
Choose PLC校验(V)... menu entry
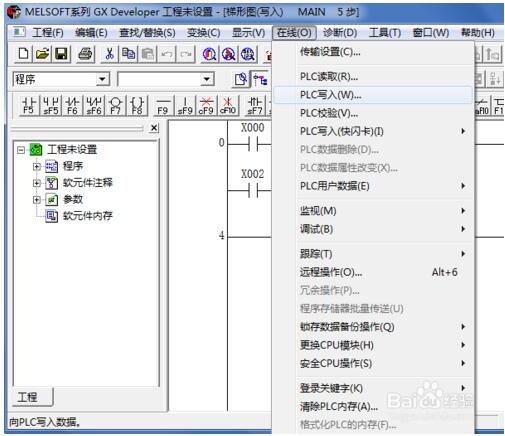click(x=373, y=113)
